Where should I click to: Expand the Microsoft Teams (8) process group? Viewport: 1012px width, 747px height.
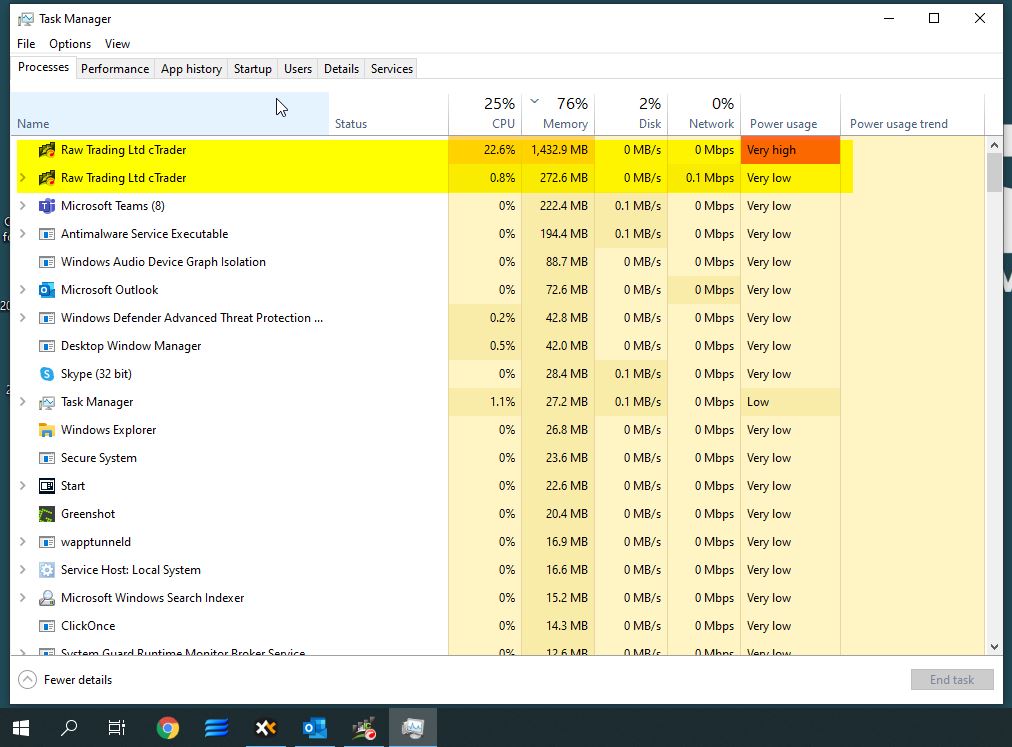coord(23,205)
